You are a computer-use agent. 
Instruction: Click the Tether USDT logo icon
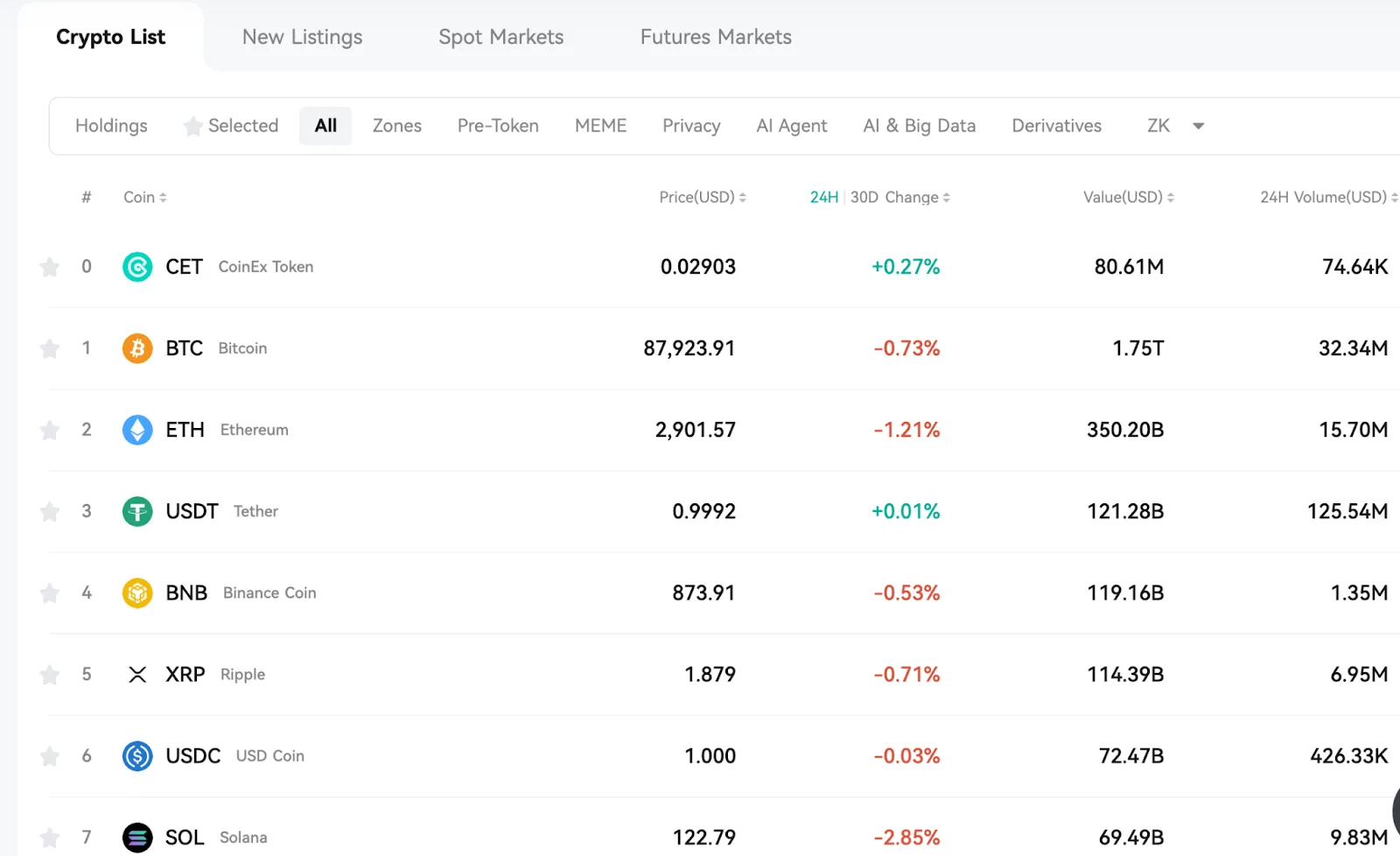tap(137, 511)
